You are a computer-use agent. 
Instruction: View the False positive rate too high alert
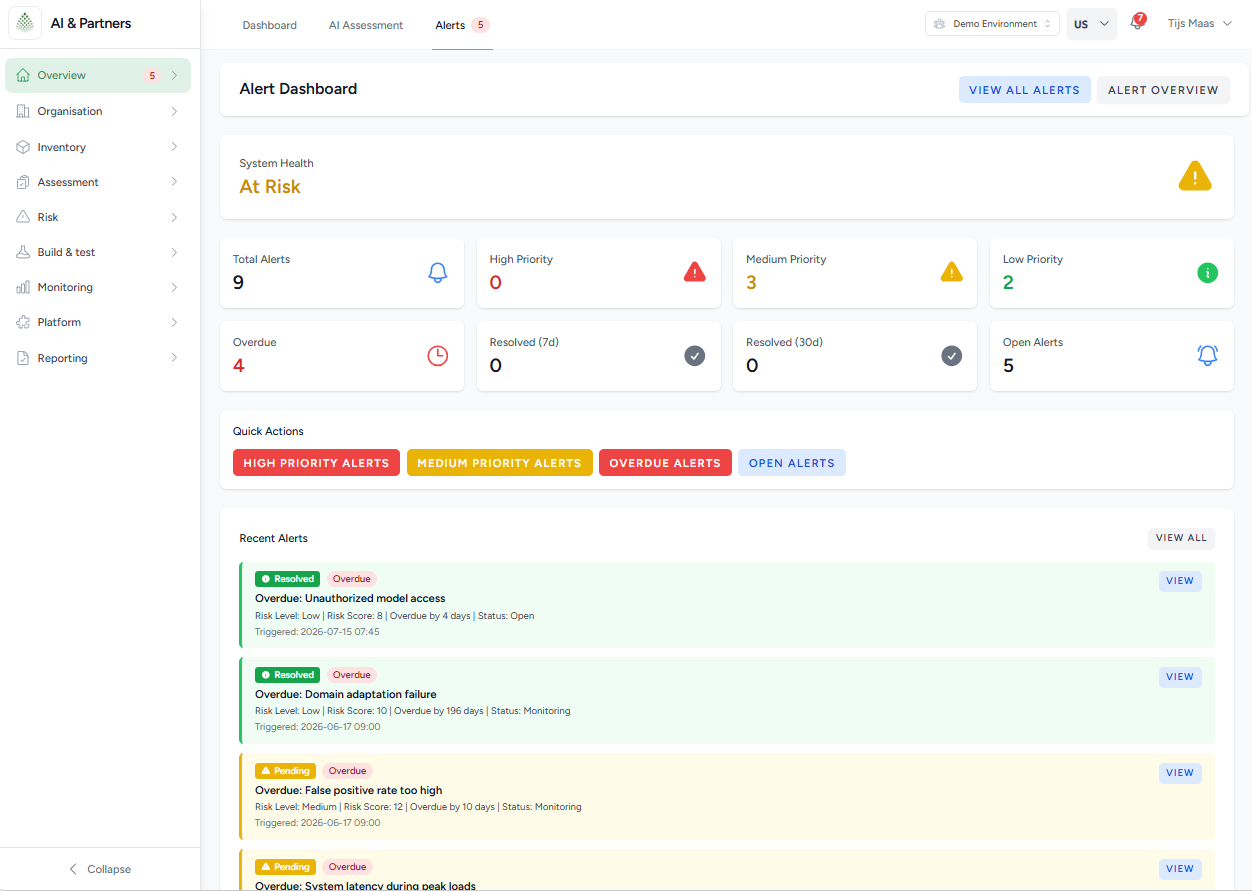(x=1180, y=773)
